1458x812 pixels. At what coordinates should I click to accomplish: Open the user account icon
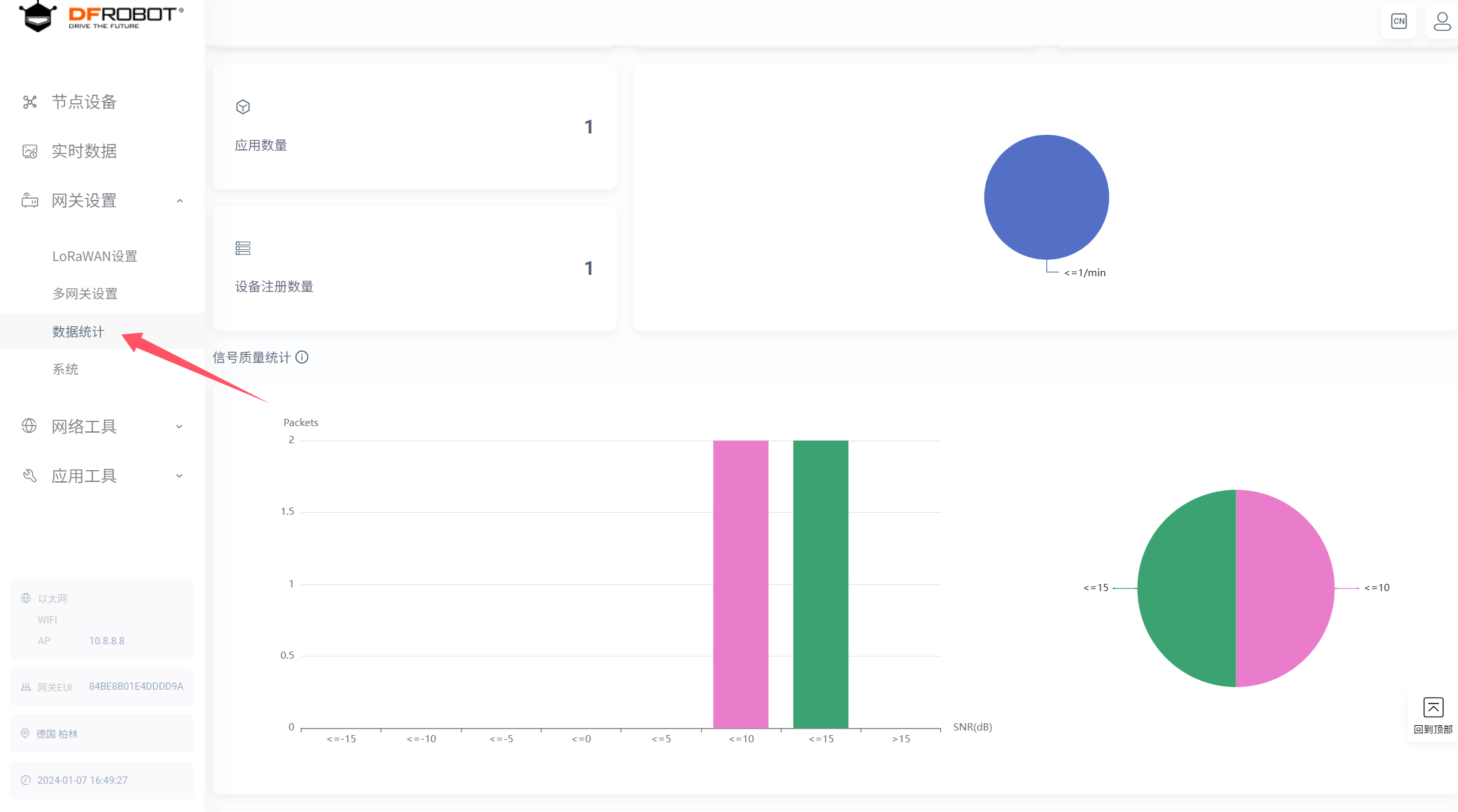(1442, 21)
